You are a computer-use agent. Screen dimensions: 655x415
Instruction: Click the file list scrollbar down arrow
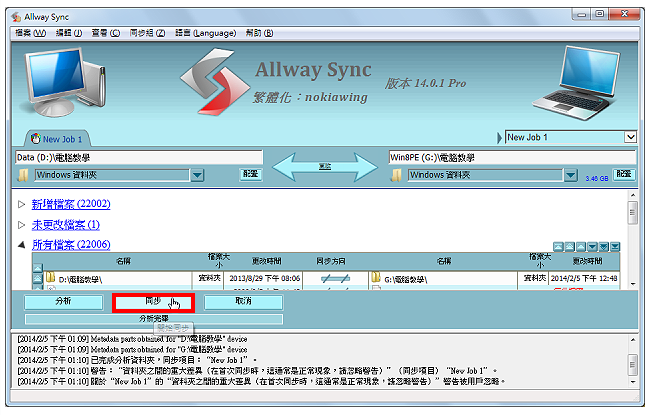pos(632,284)
